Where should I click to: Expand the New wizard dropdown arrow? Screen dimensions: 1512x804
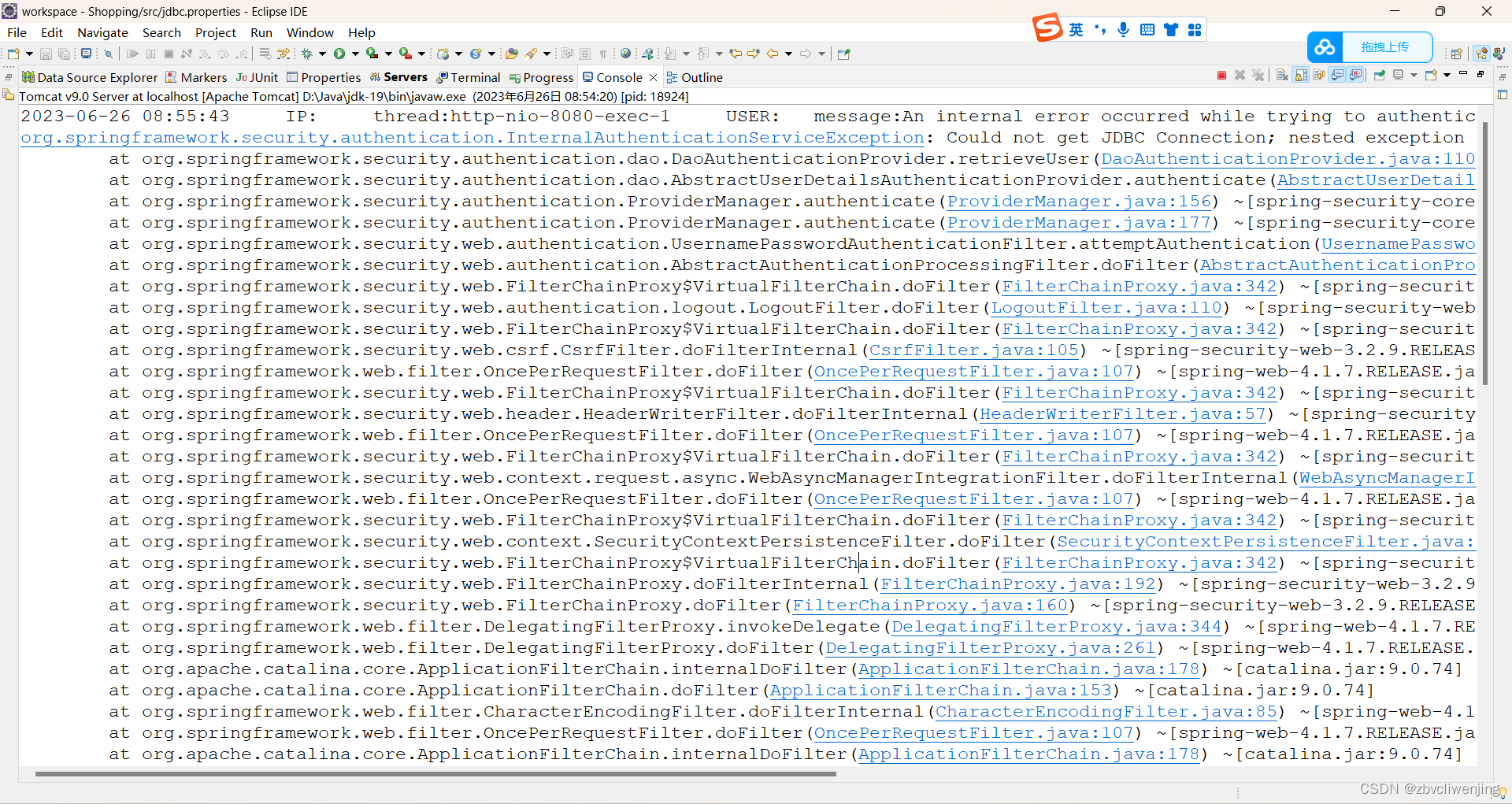click(x=29, y=54)
